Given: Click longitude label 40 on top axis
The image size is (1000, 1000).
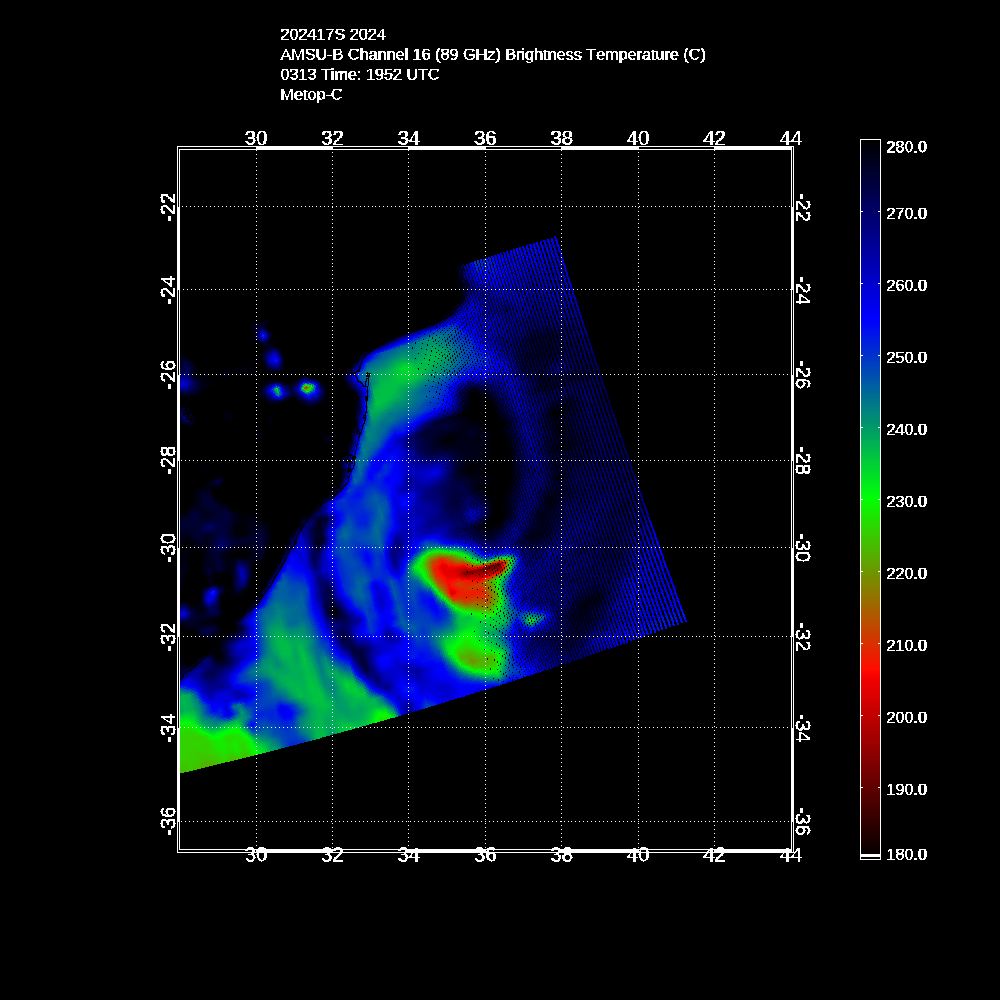Looking at the screenshot, I should coord(638,138).
